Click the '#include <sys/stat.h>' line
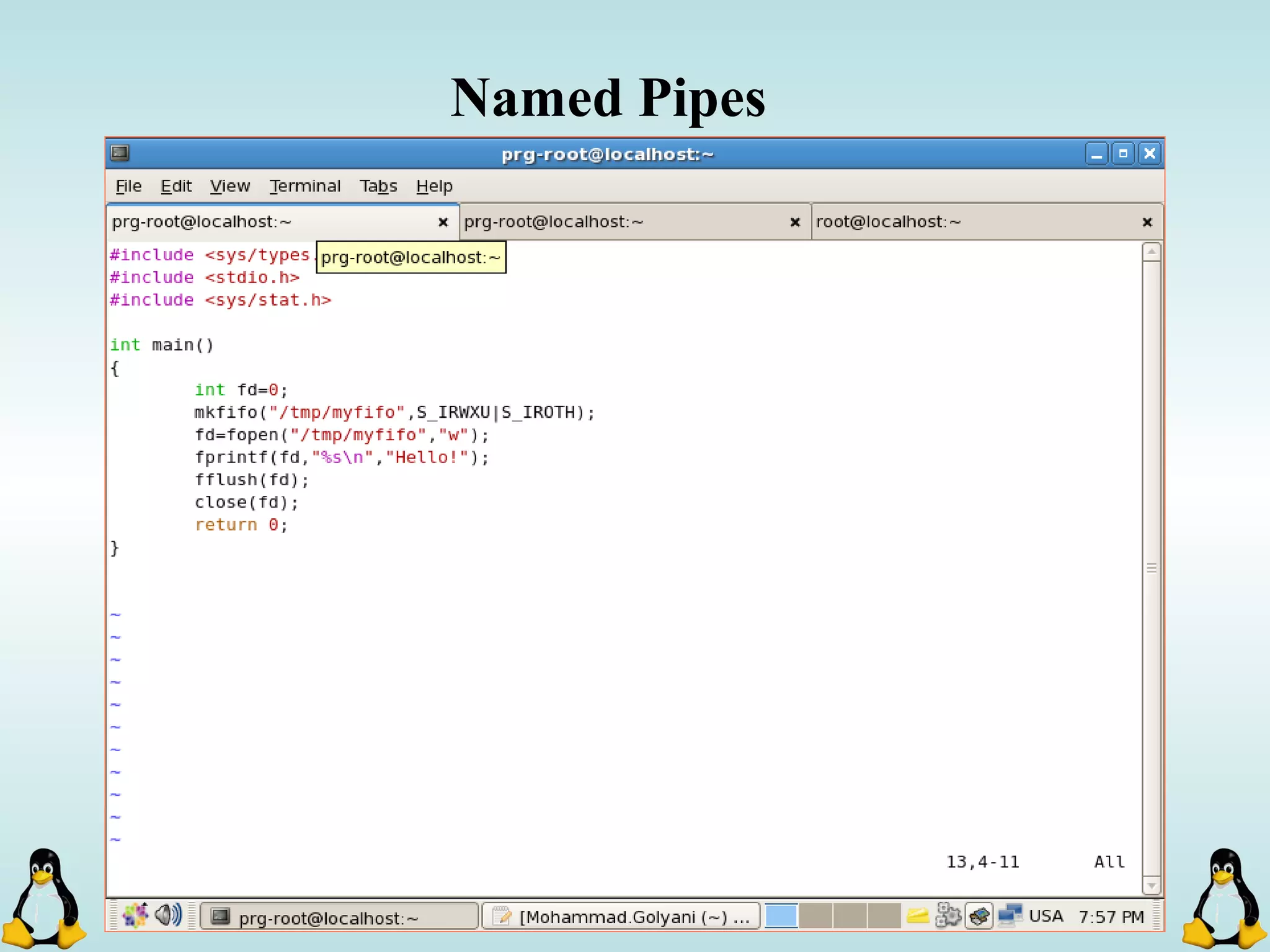Viewport: 1270px width, 952px height. (221, 300)
